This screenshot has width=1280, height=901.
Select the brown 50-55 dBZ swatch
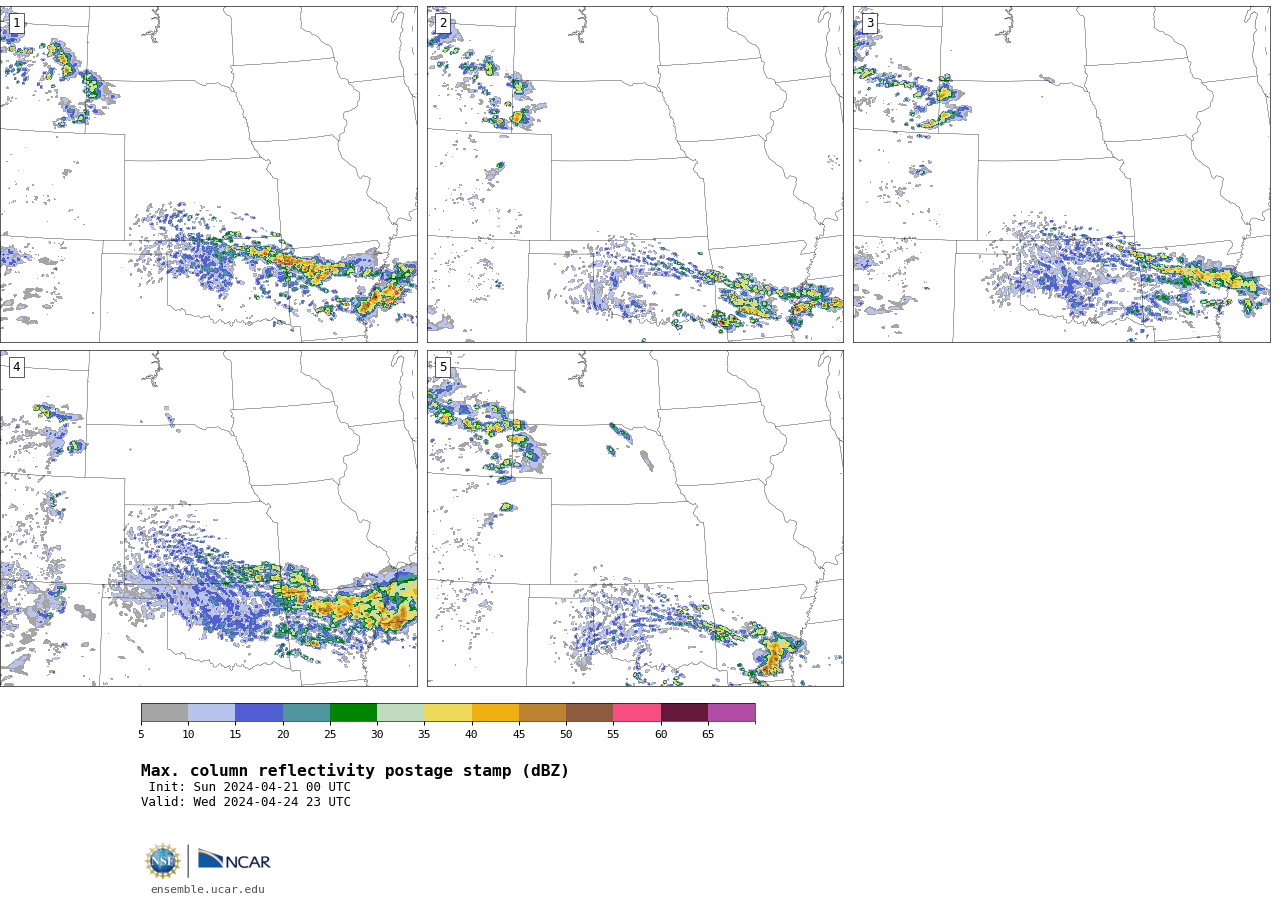(x=589, y=712)
